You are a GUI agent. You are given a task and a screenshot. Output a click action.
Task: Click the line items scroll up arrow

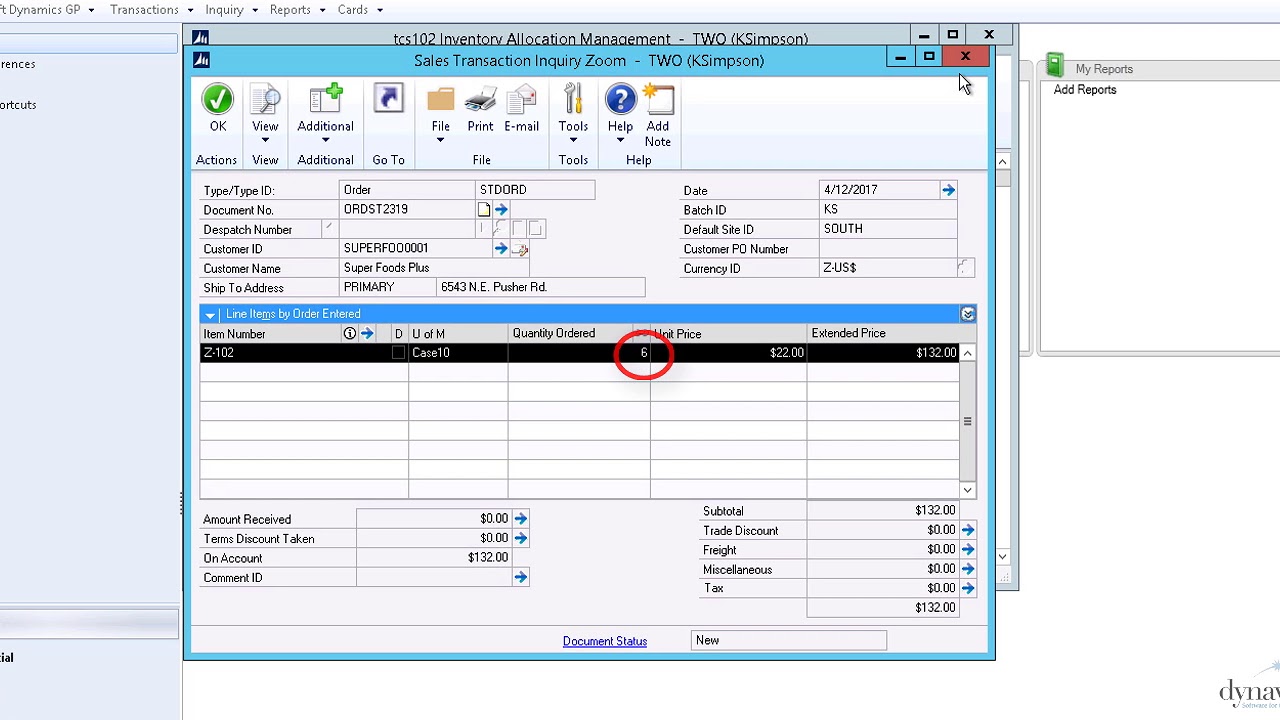click(967, 353)
